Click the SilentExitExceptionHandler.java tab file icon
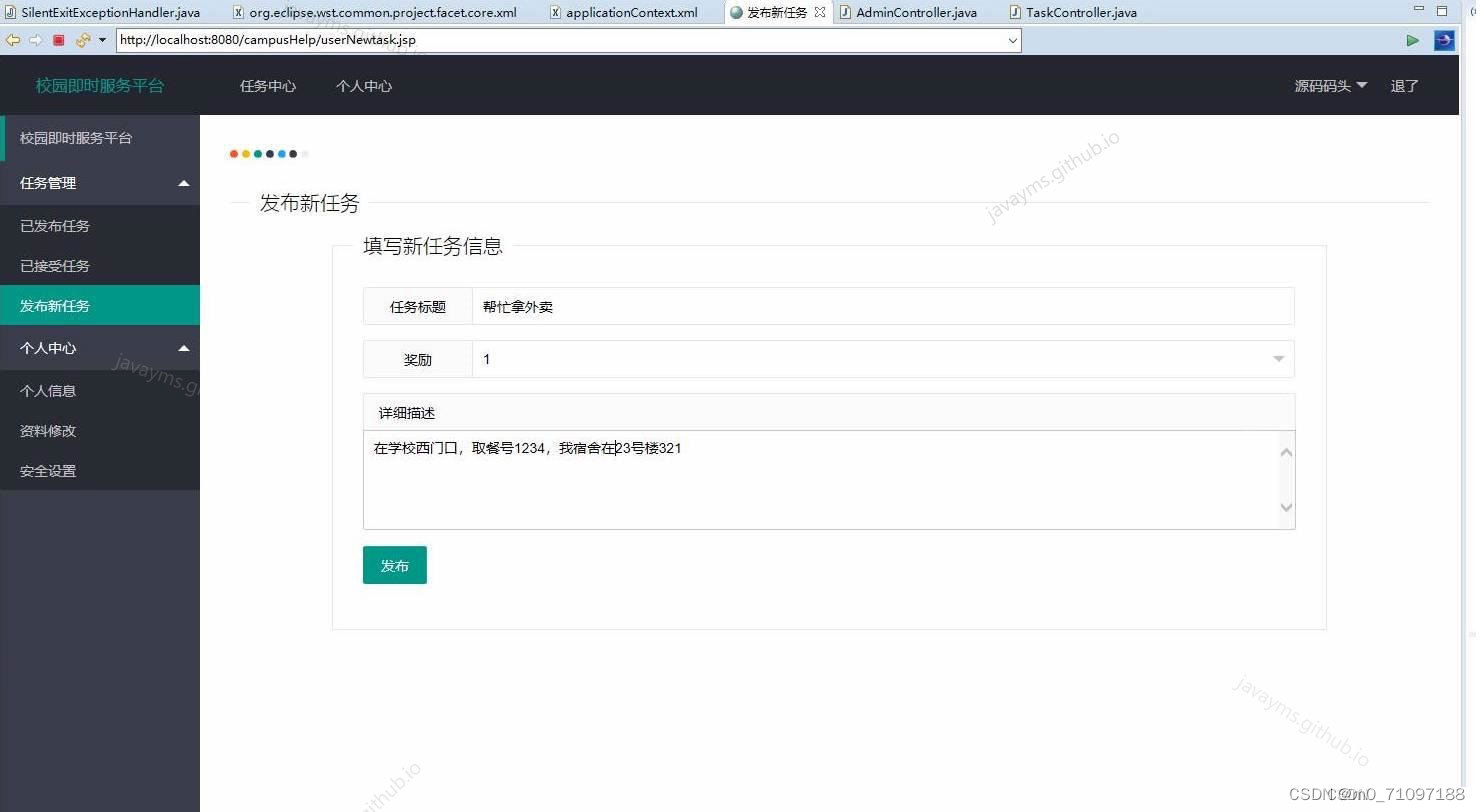 10,12
